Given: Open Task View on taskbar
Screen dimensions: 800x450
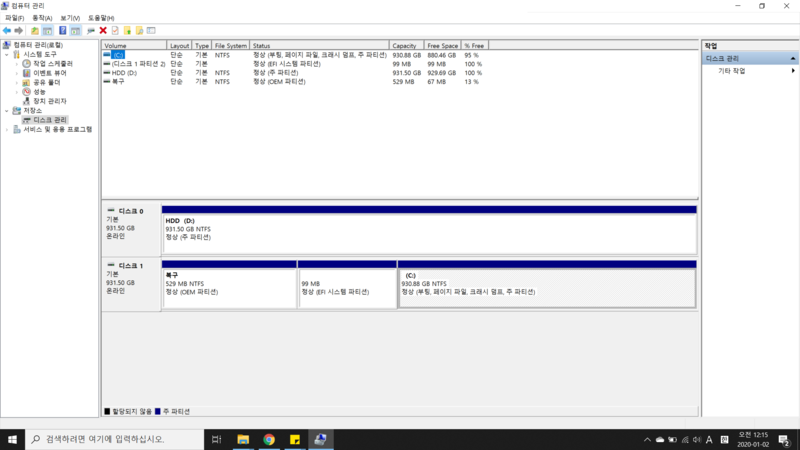Looking at the screenshot, I should 217,439.
